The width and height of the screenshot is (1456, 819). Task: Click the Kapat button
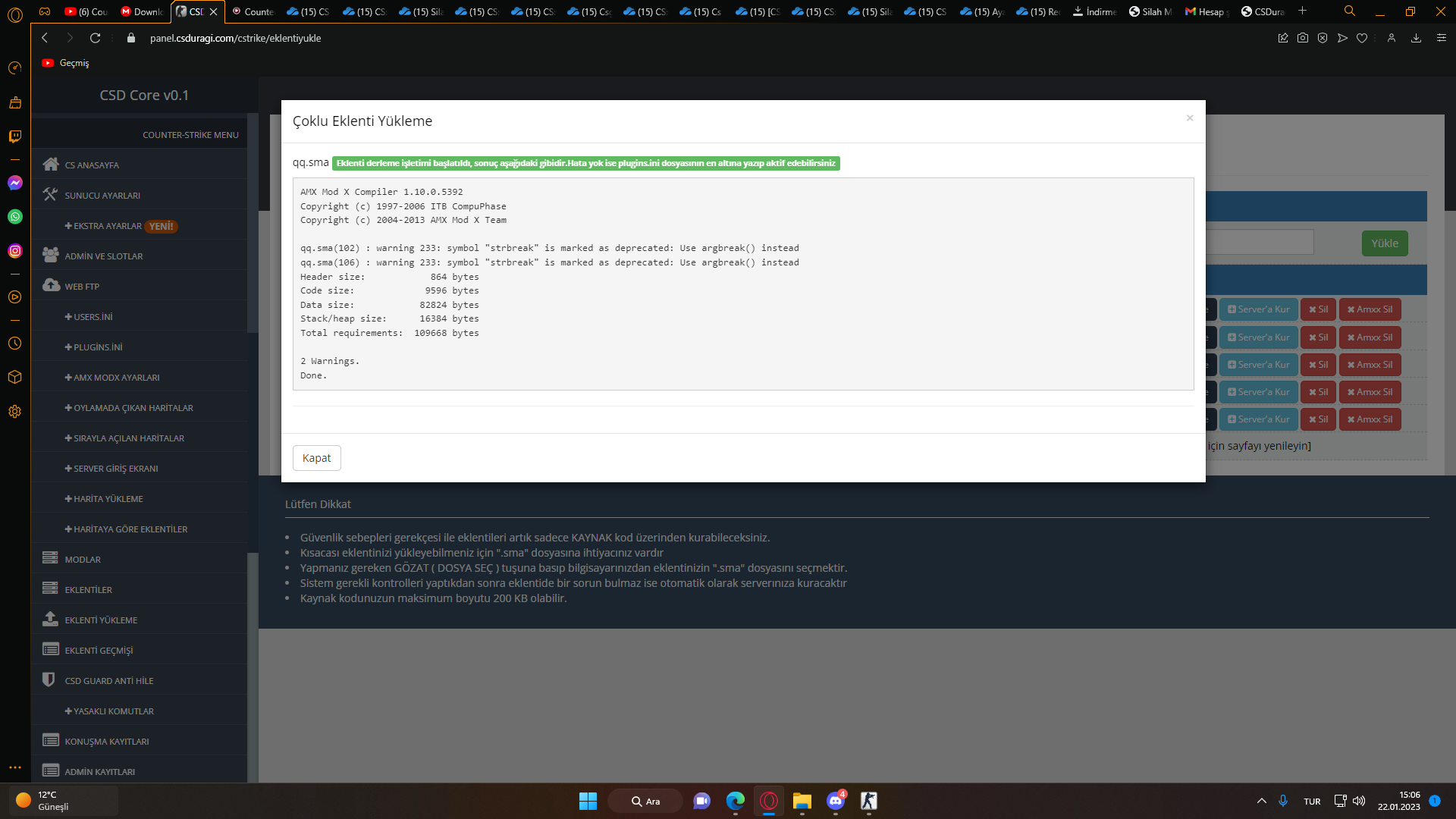tap(317, 458)
